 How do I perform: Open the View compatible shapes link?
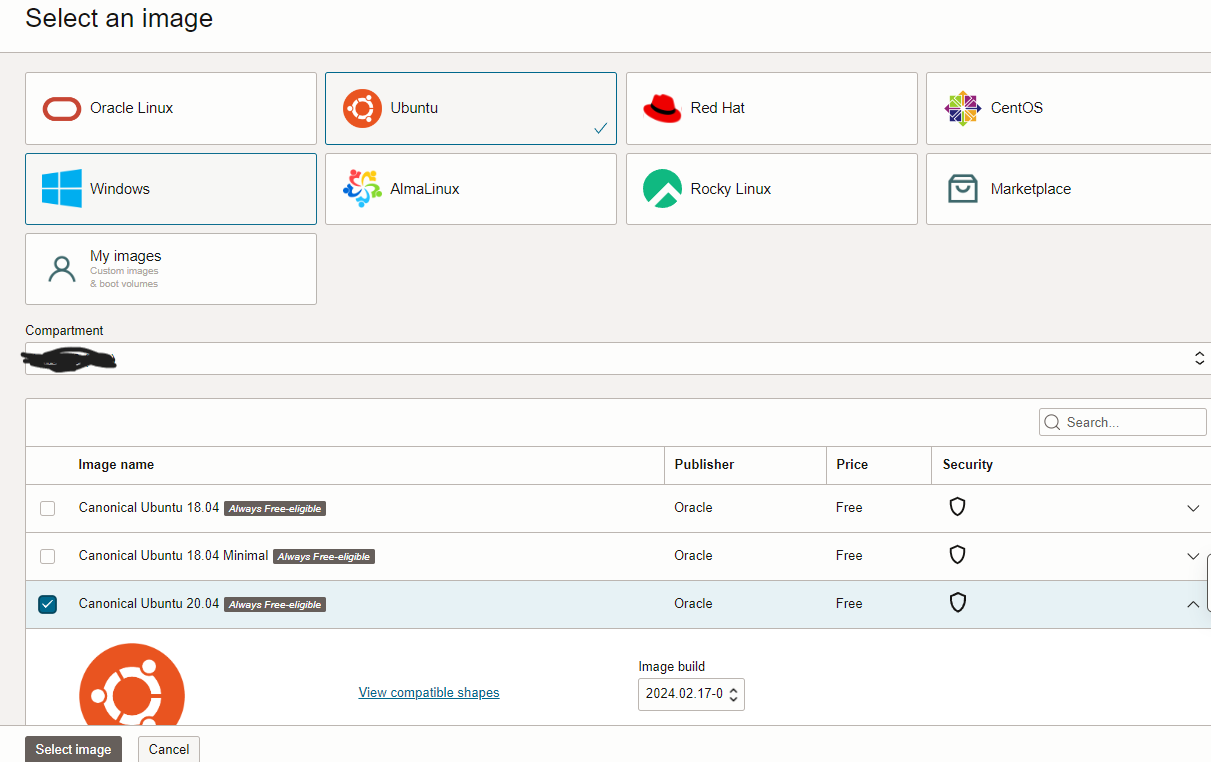(429, 692)
